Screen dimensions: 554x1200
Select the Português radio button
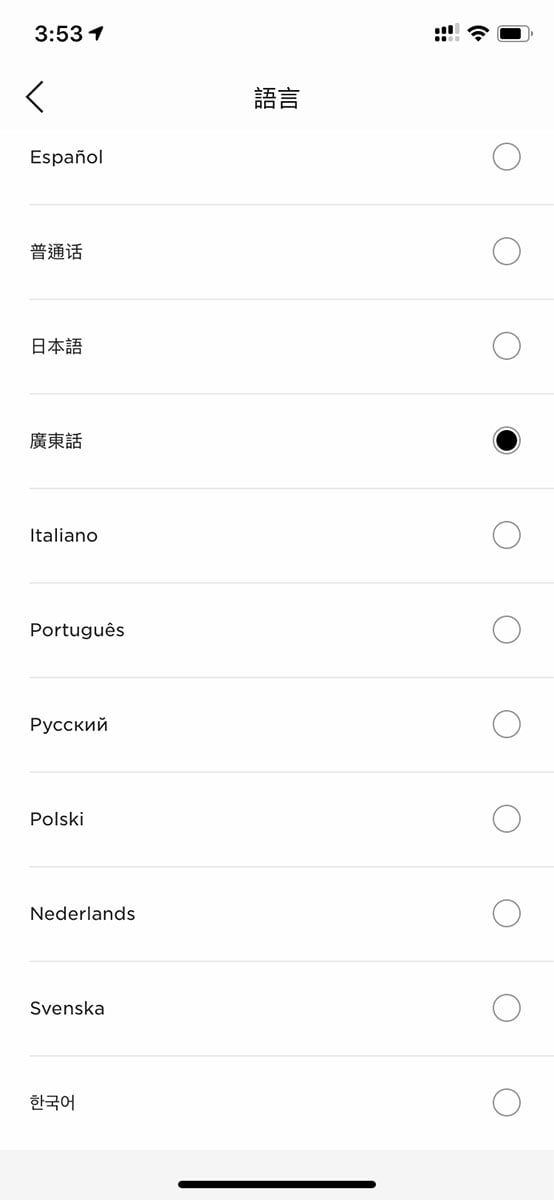coord(507,629)
